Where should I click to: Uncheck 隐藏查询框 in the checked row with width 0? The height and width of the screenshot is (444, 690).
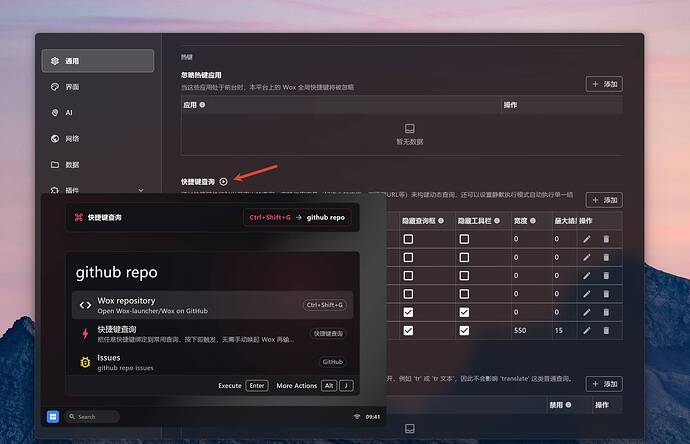click(408, 312)
